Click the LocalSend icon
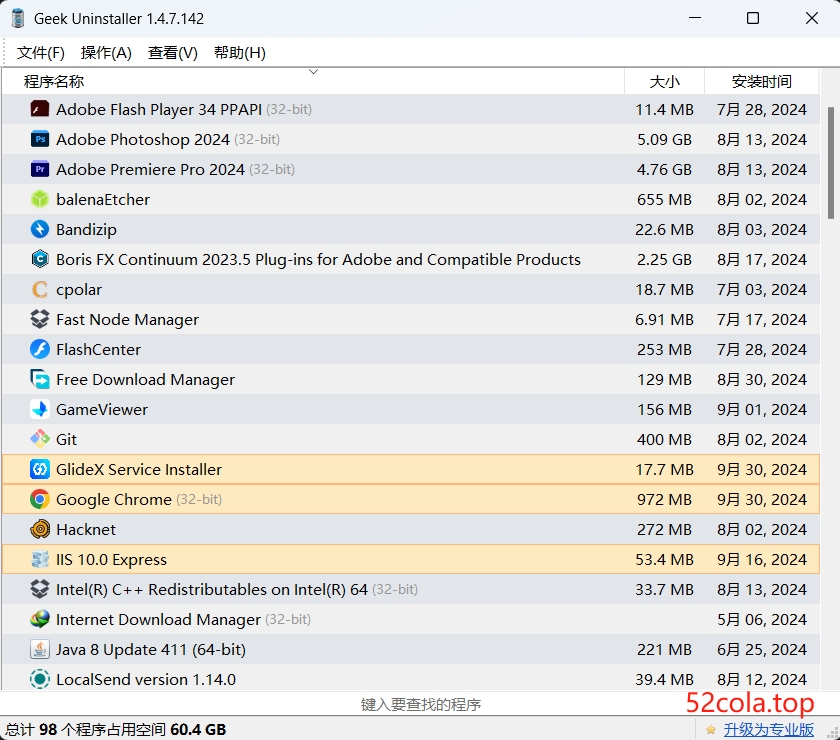Image resolution: width=840 pixels, height=740 pixels. click(x=40, y=679)
